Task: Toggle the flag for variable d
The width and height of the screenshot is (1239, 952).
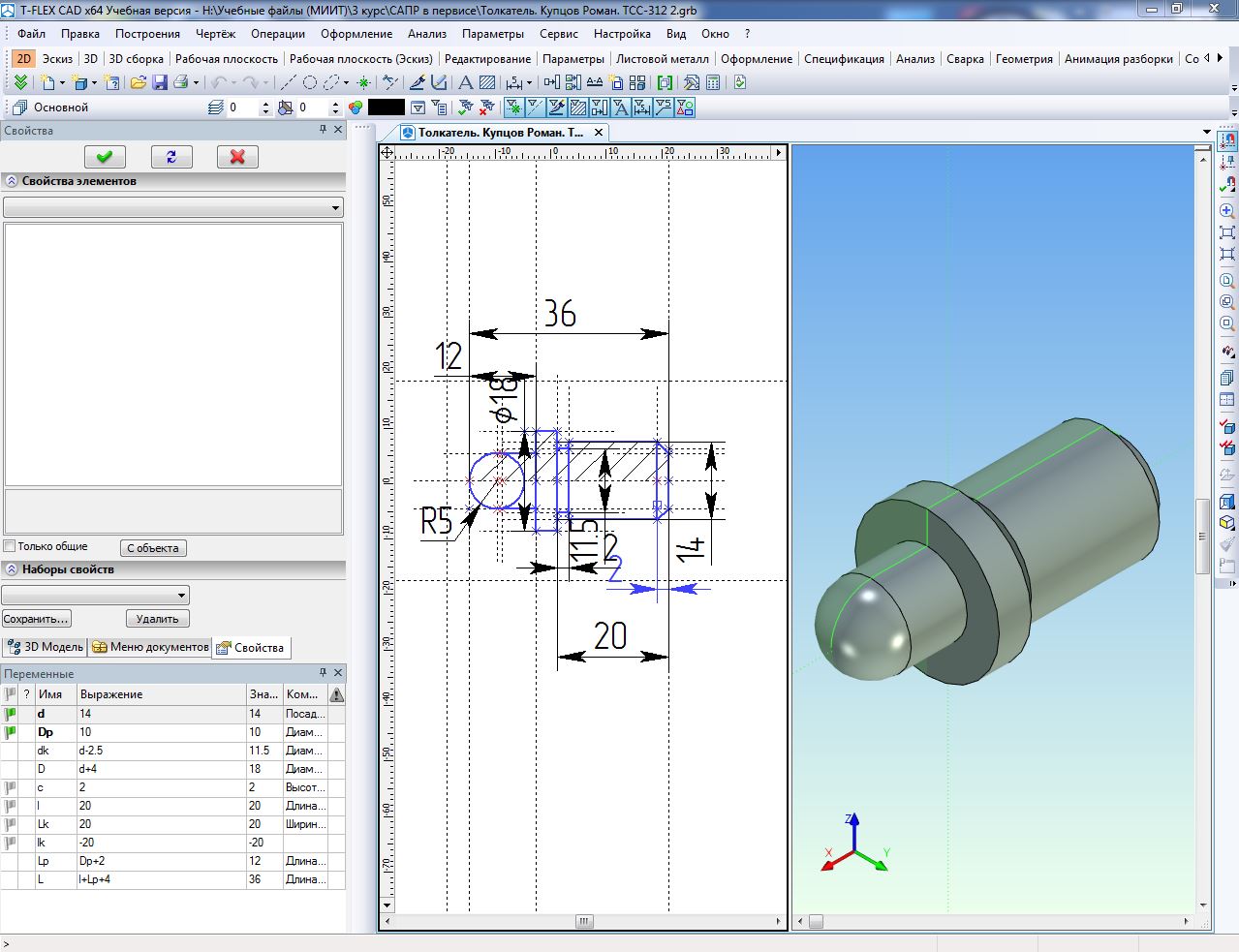Action: (x=11, y=714)
